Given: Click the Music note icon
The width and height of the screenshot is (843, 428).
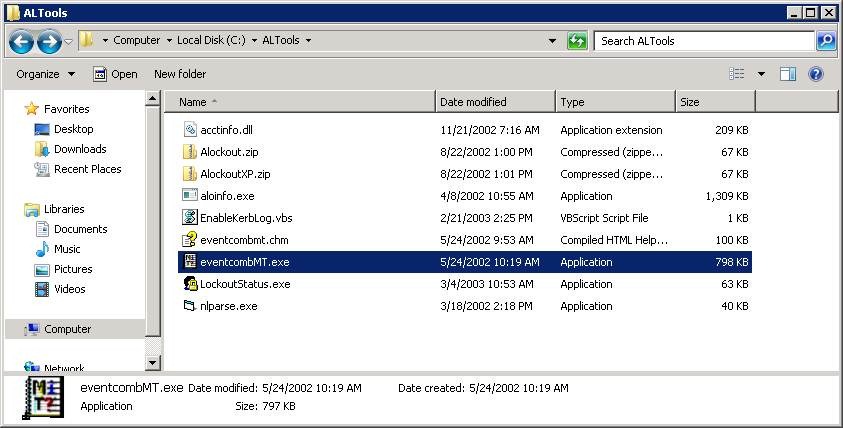Looking at the screenshot, I should tap(42, 249).
